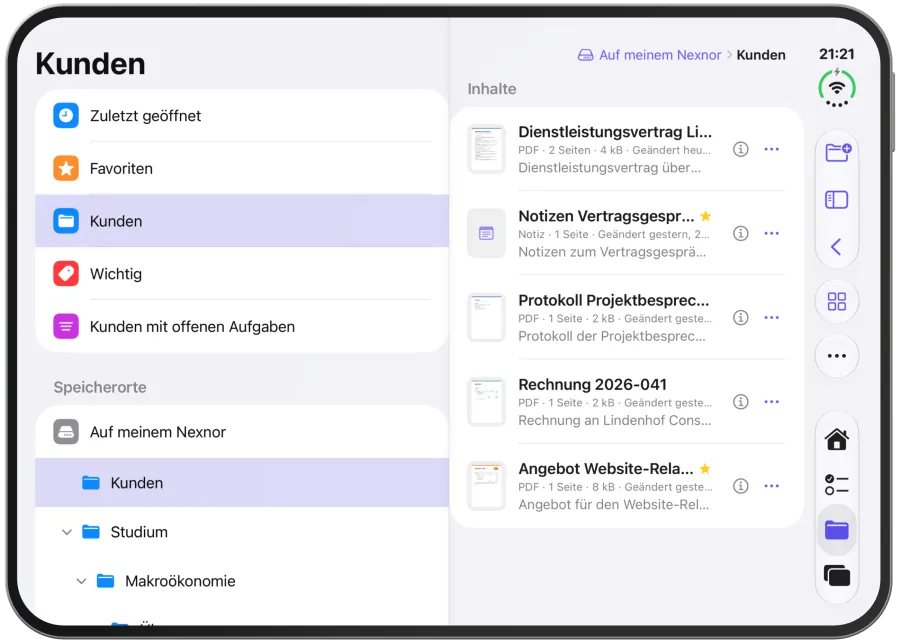Select Favoriten in sidebar
This screenshot has width=900, height=643.
(x=242, y=168)
